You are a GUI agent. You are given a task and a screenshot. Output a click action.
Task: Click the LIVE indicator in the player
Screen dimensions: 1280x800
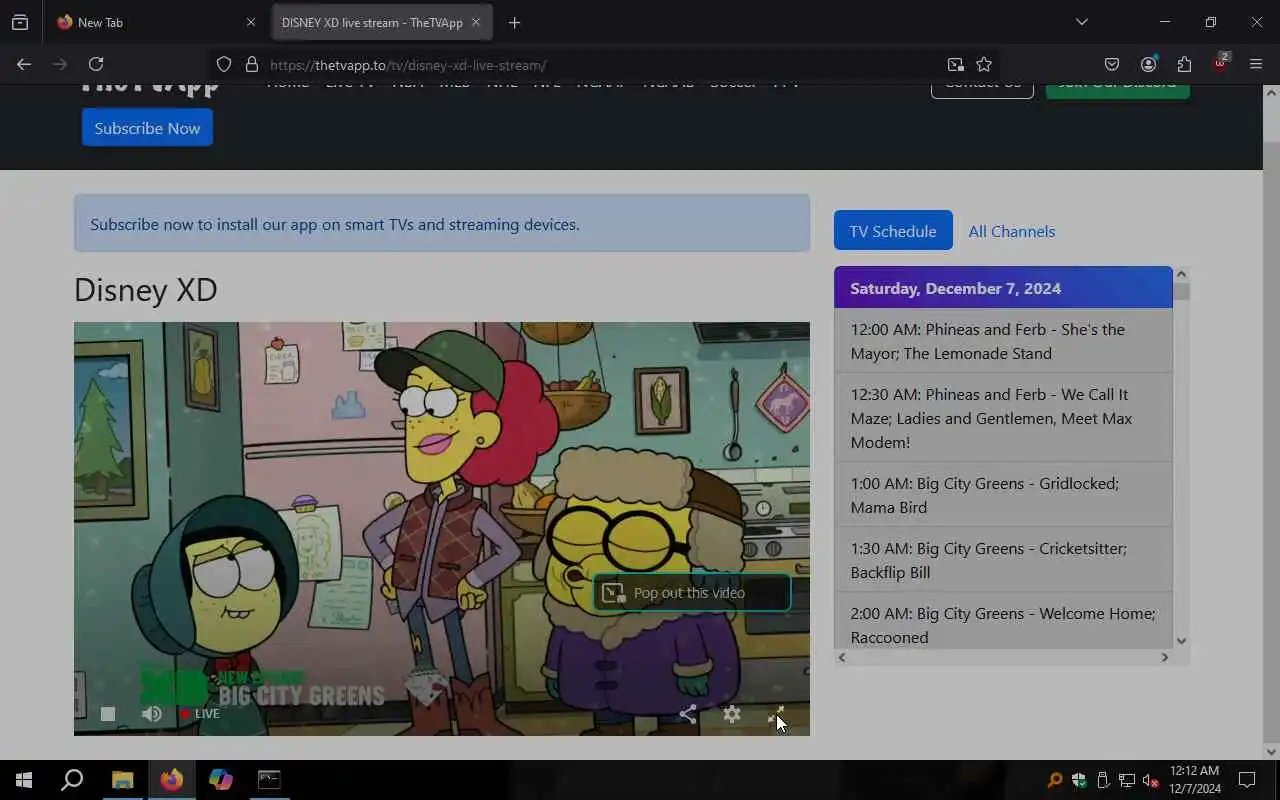click(200, 714)
